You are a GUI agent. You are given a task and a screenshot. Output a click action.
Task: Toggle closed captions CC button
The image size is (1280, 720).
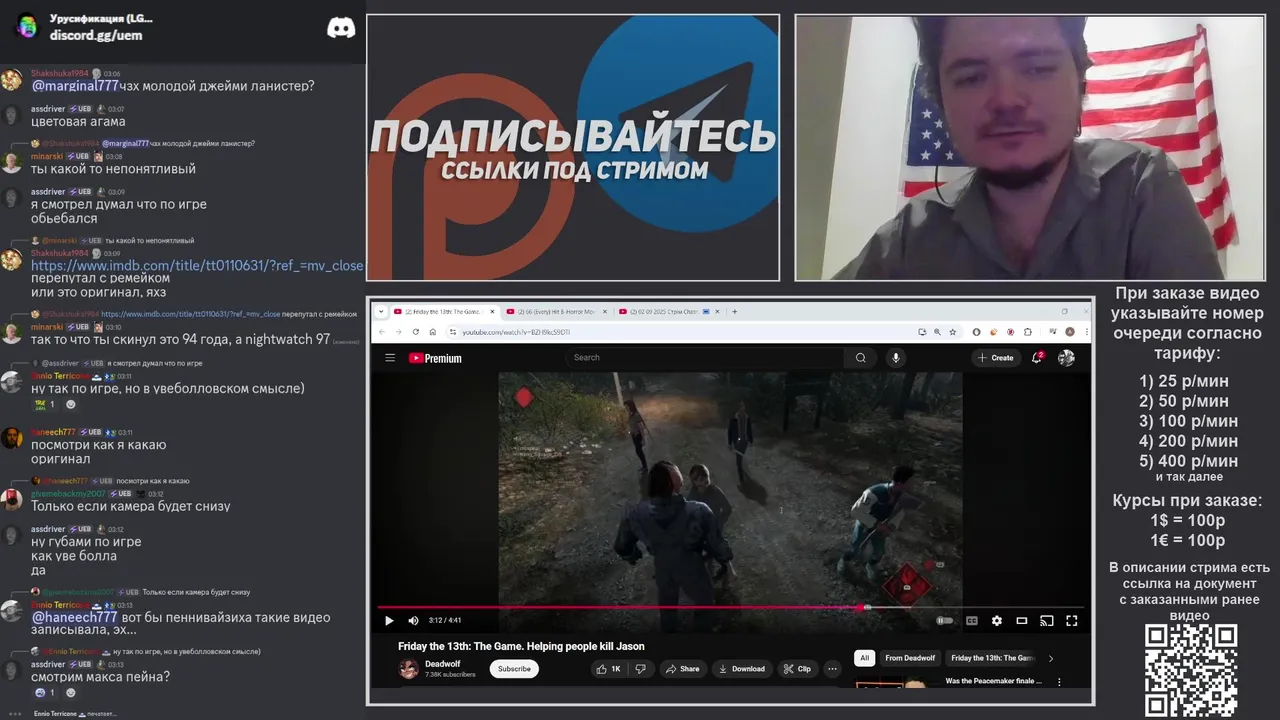point(971,621)
